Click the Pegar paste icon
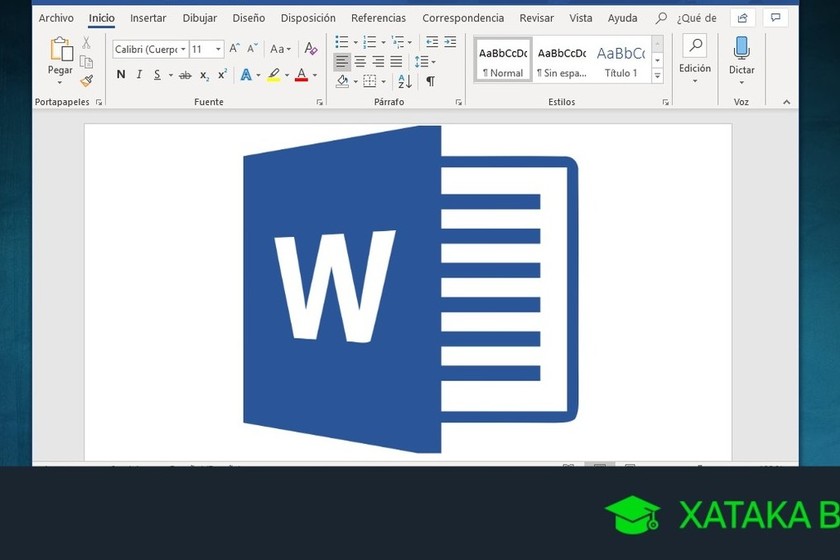Image resolution: width=840 pixels, height=560 pixels. (x=61, y=49)
